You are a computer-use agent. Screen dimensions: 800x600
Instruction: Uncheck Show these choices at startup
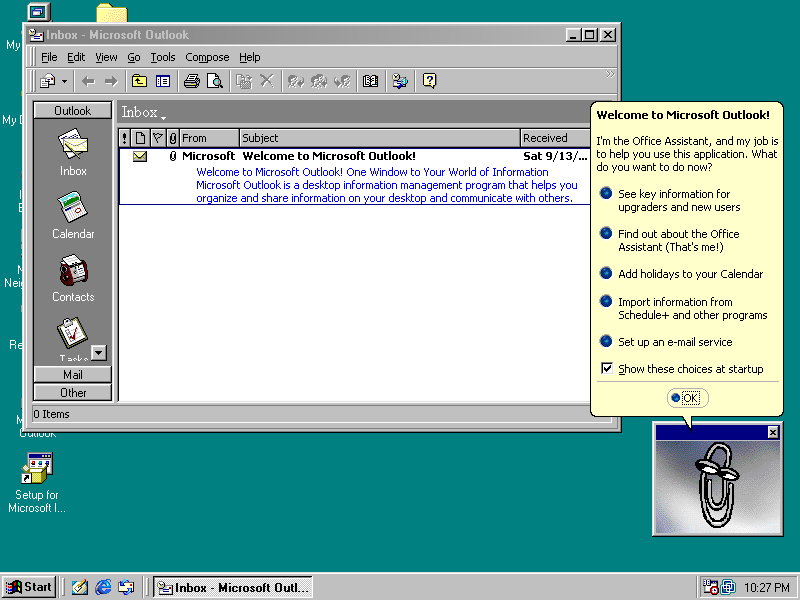(x=607, y=368)
